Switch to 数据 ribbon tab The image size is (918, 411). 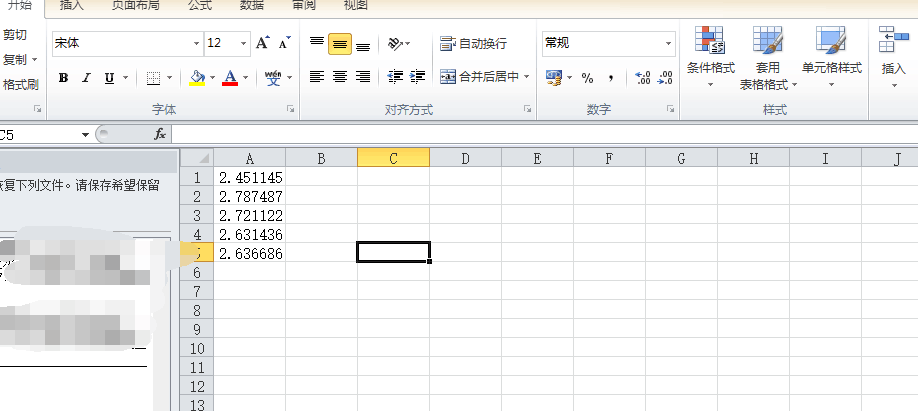point(252,6)
